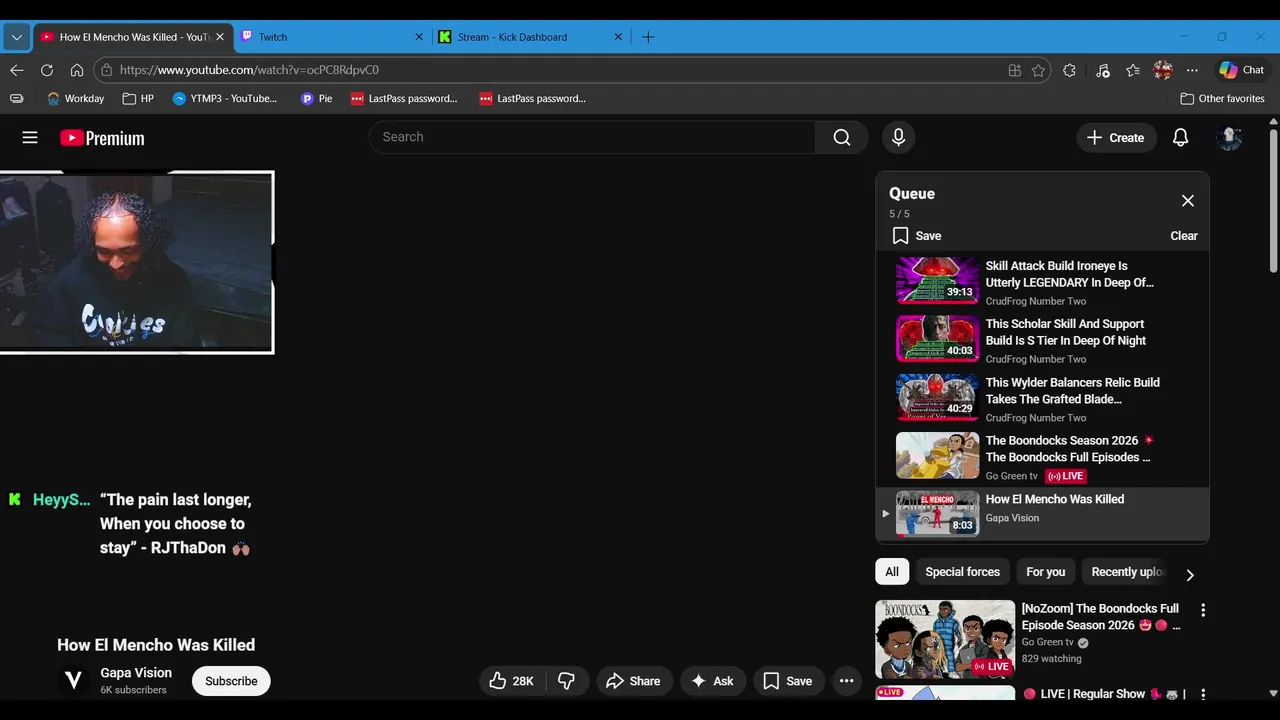Go to YouTube Premium home logo
1280x720 pixels.
click(102, 138)
